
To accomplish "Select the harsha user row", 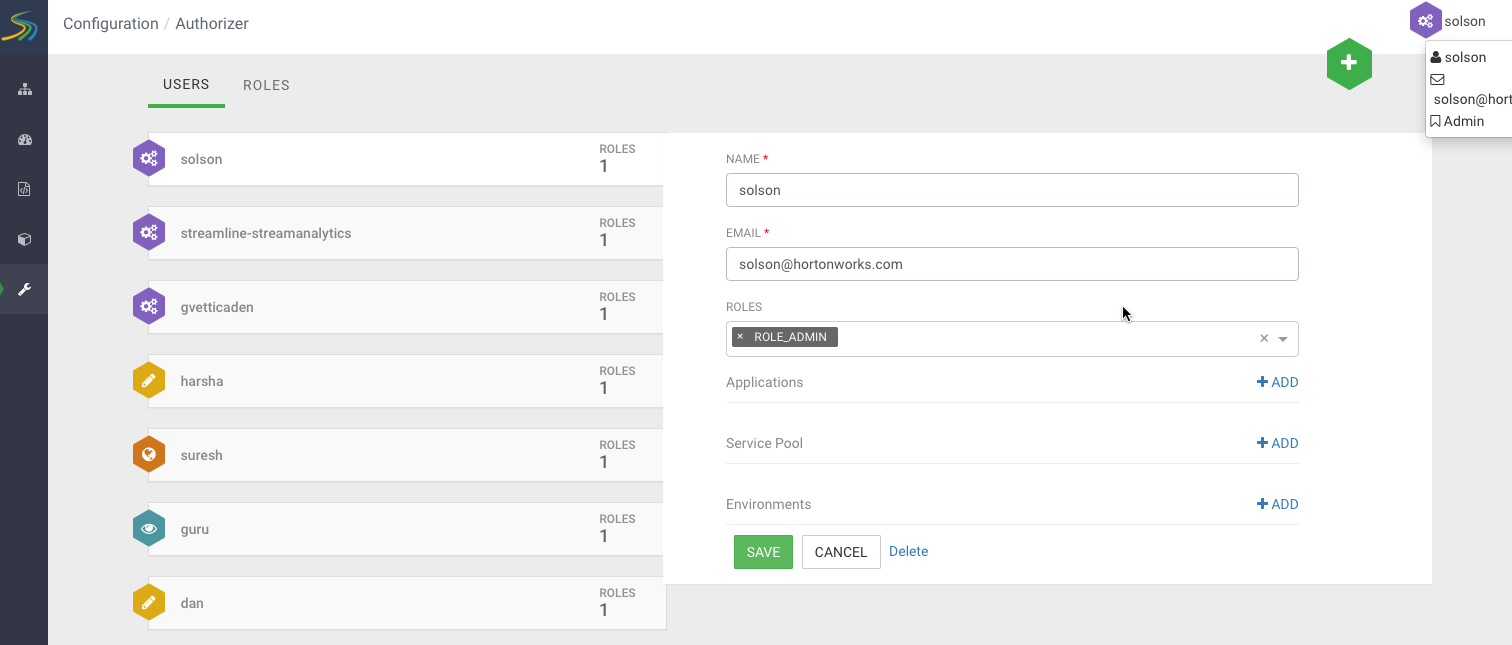I will [406, 381].
